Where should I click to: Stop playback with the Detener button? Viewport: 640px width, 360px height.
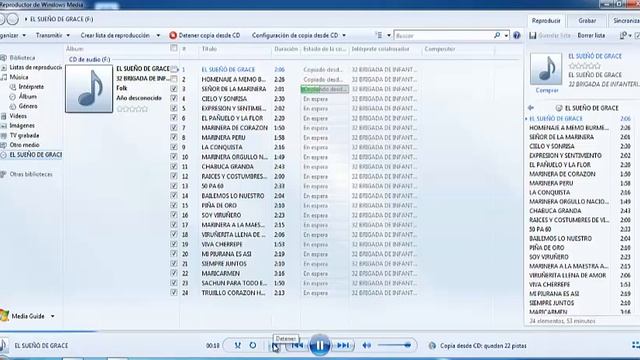pyautogui.click(x=276, y=346)
